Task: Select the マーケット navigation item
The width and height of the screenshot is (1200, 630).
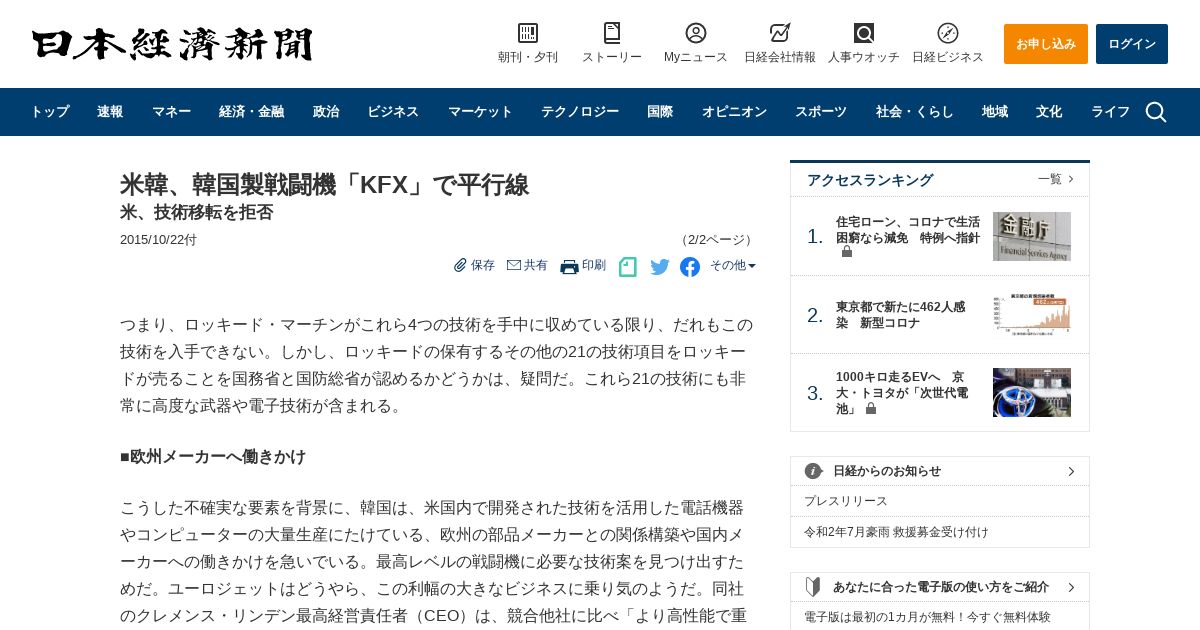Action: coord(480,112)
